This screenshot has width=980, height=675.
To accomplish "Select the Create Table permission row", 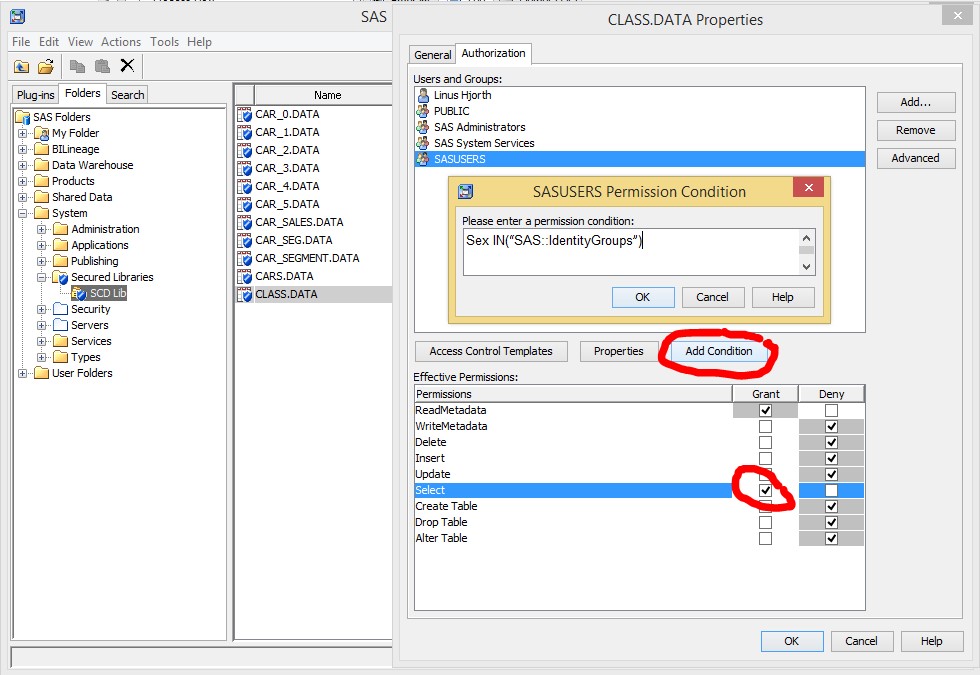I will pos(639,506).
